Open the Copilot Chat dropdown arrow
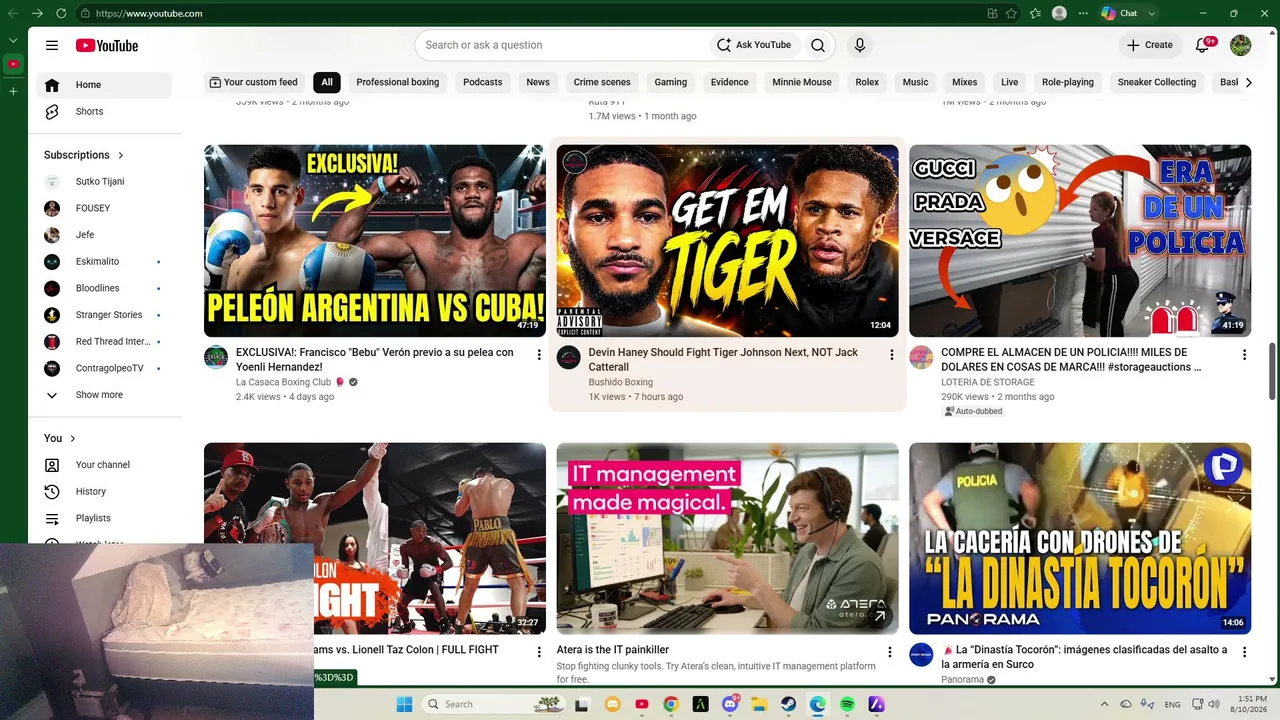Screen dimensions: 1280x720 click(x=1152, y=14)
